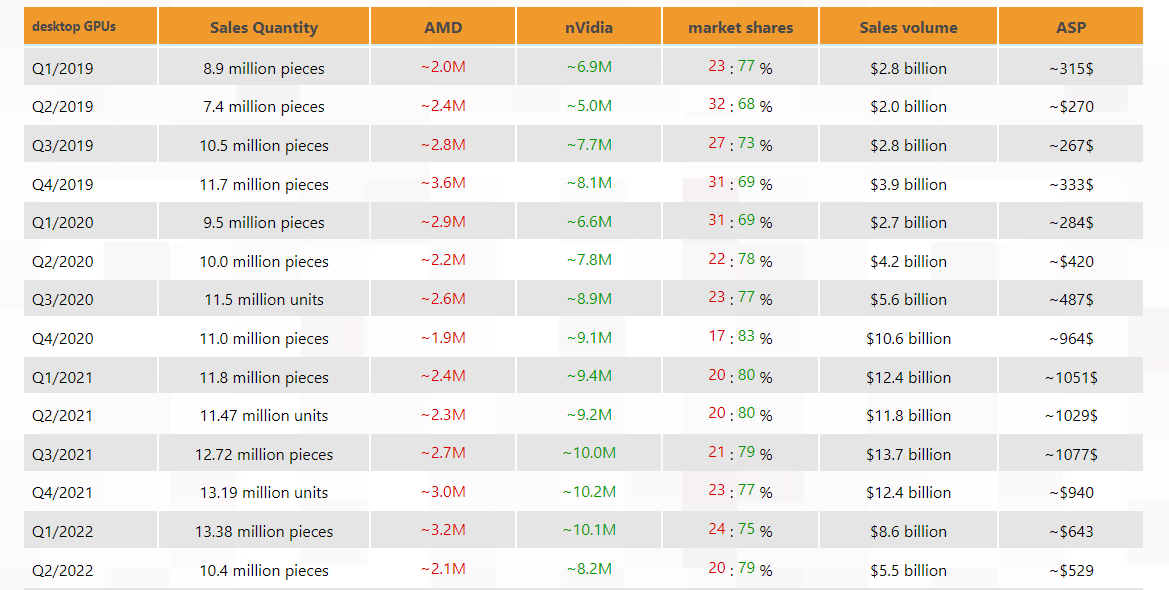The width and height of the screenshot is (1169, 590).
Task: Select the ~10.2M nVidia value
Action: tap(589, 493)
